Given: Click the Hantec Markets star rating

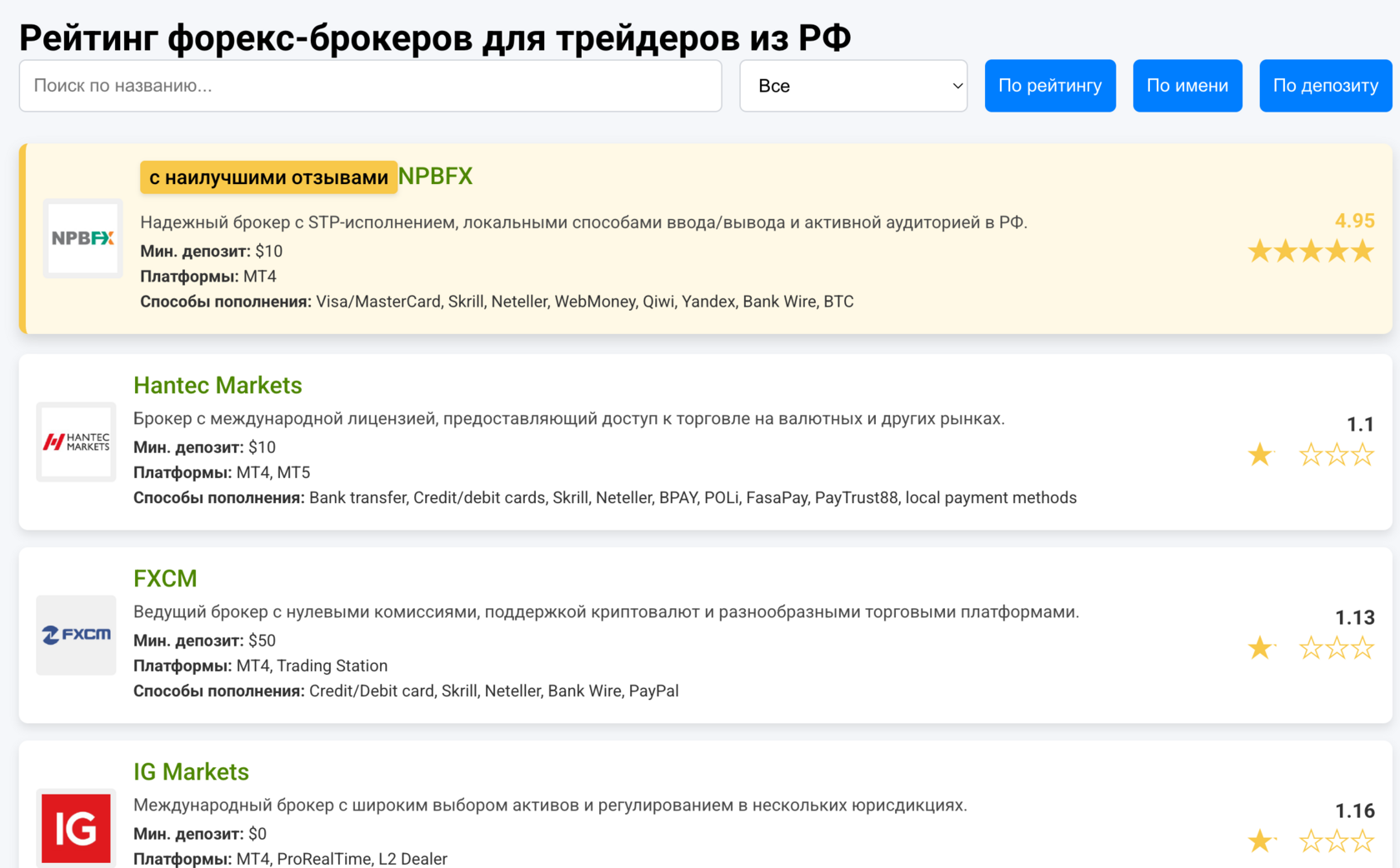Looking at the screenshot, I should (1311, 454).
